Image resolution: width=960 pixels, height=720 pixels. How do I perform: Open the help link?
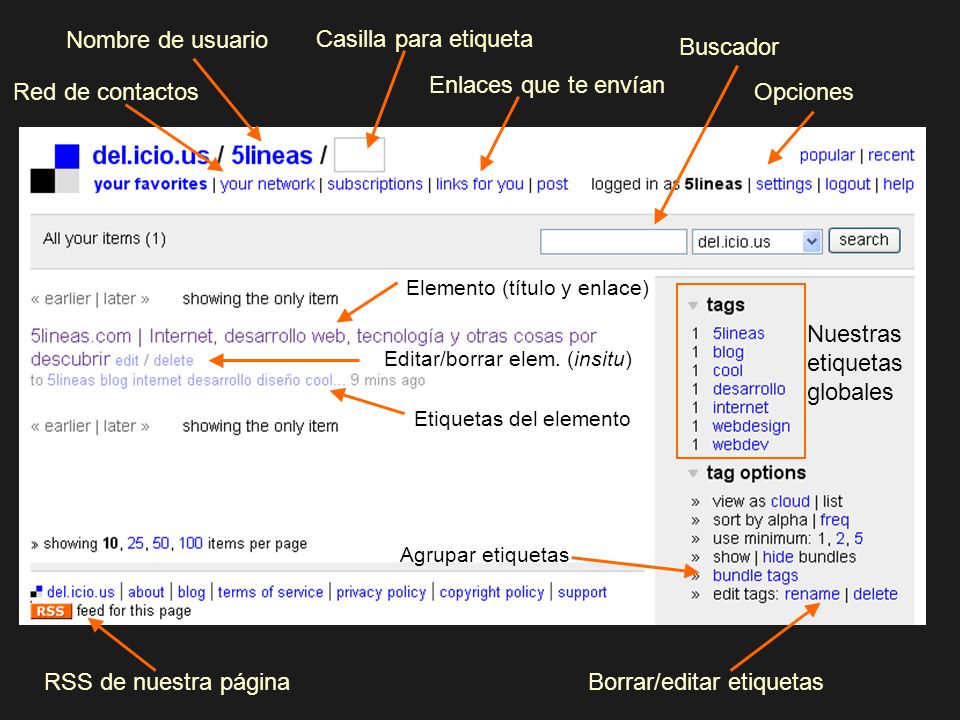[x=898, y=184]
